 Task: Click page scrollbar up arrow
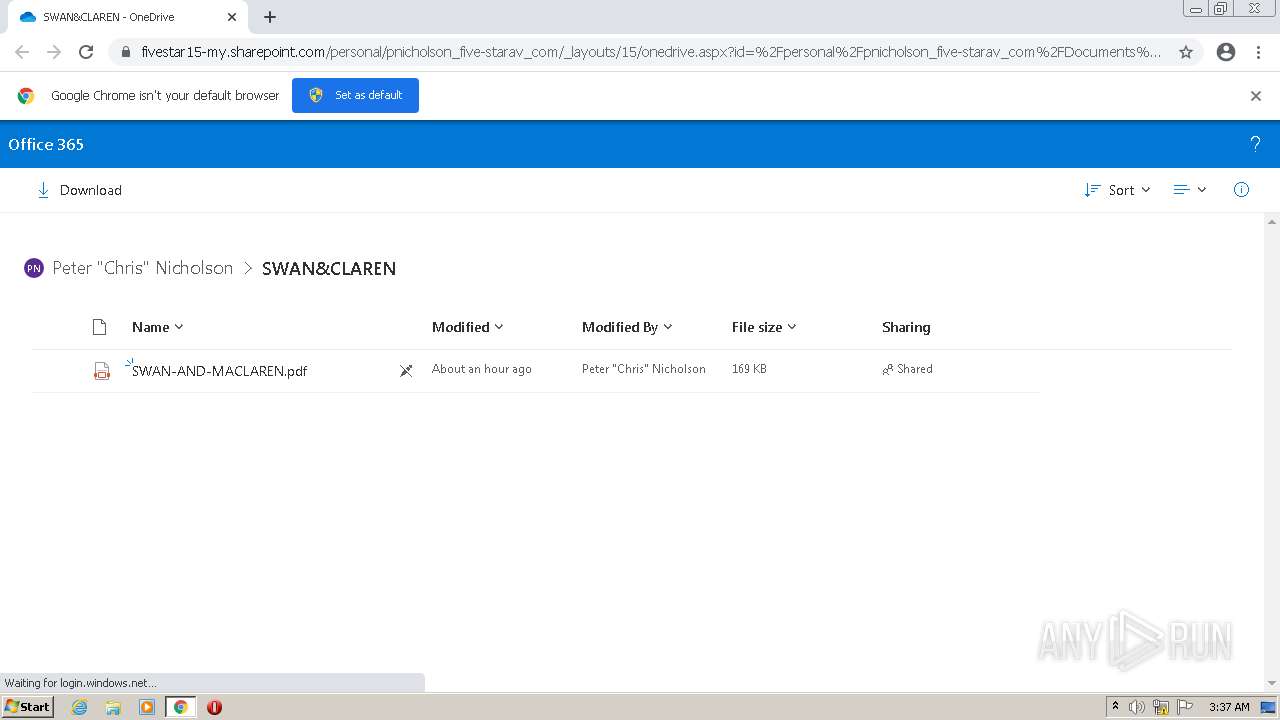[x=1272, y=222]
